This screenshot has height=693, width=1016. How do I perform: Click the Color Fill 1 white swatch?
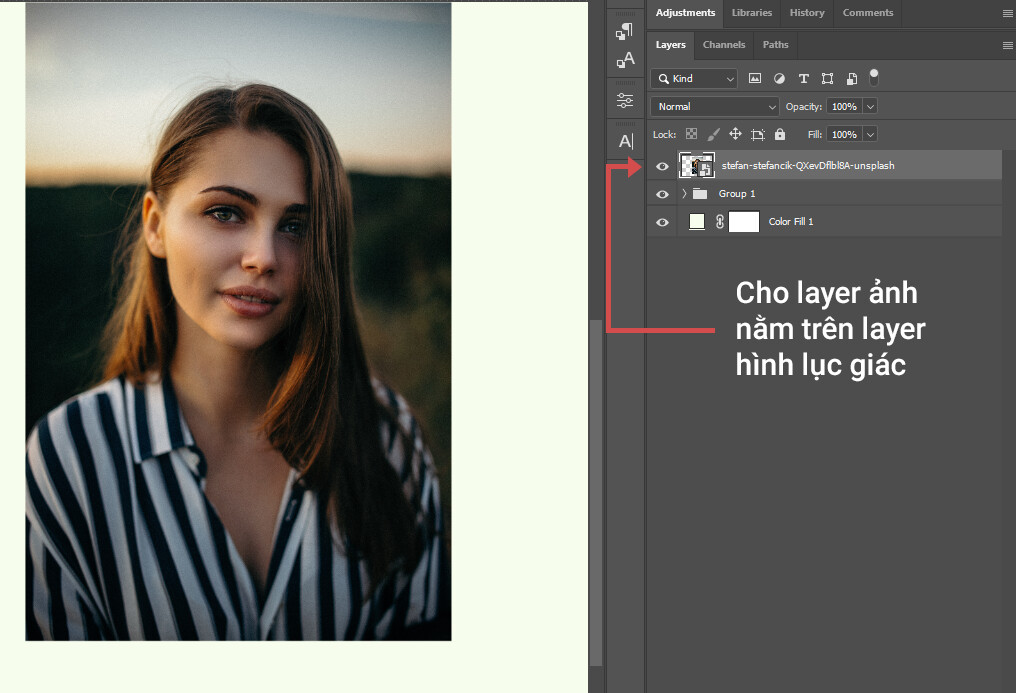tap(744, 221)
